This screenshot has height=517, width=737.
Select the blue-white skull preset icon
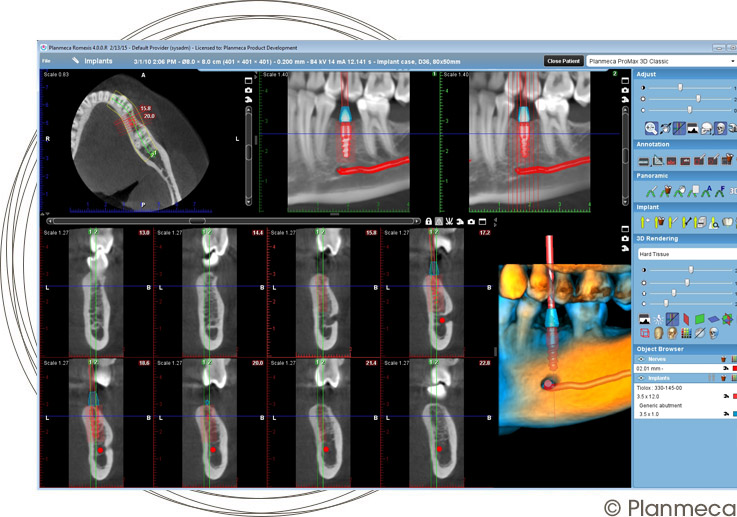coord(714,333)
